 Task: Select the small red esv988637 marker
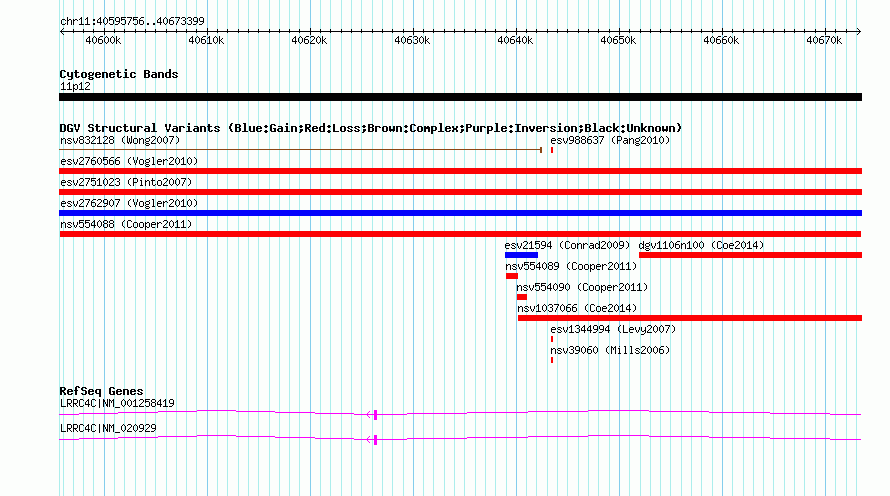click(x=552, y=150)
